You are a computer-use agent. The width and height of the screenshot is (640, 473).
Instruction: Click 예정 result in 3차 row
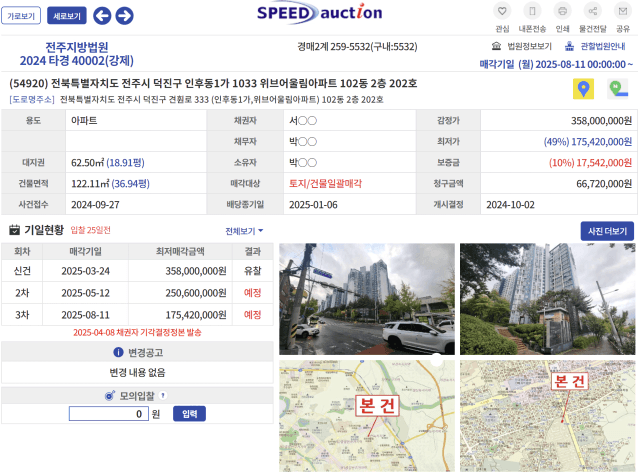[252, 315]
